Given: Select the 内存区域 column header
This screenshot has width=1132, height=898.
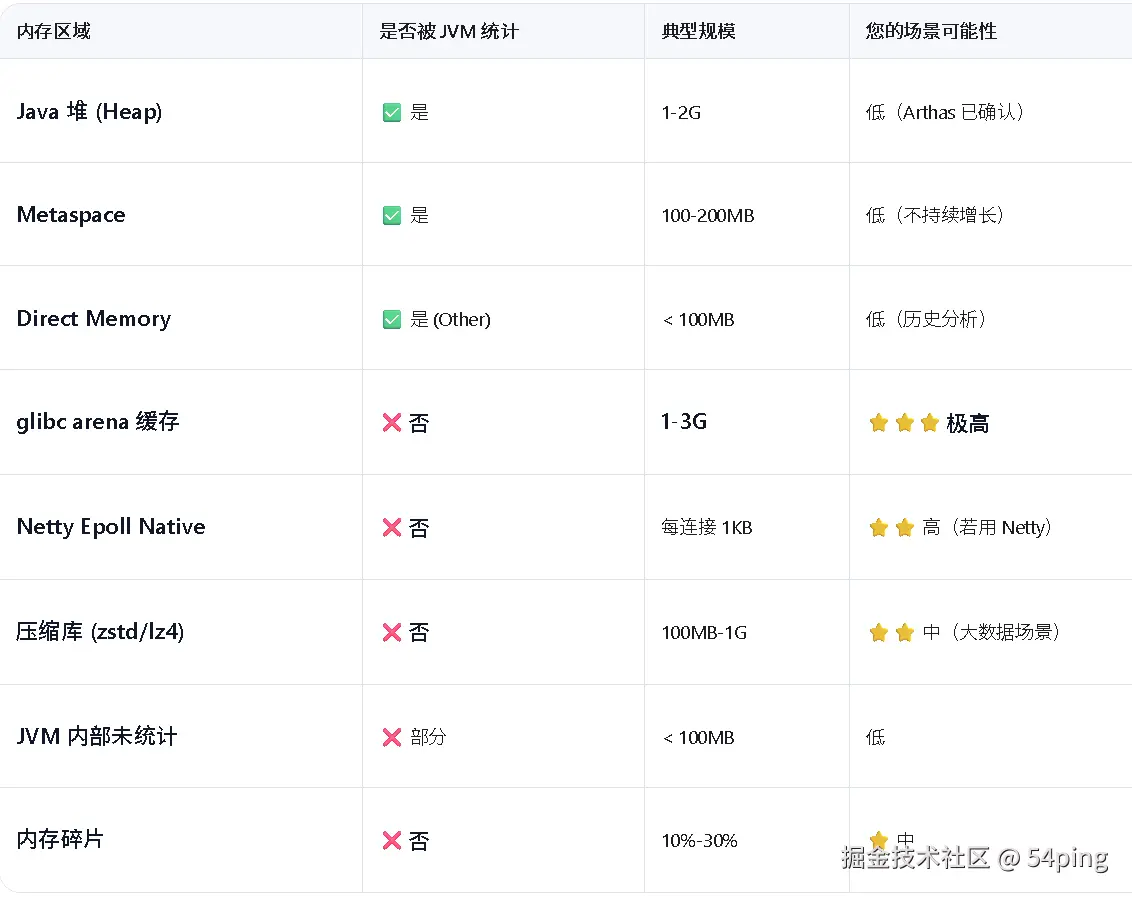Looking at the screenshot, I should [x=54, y=31].
